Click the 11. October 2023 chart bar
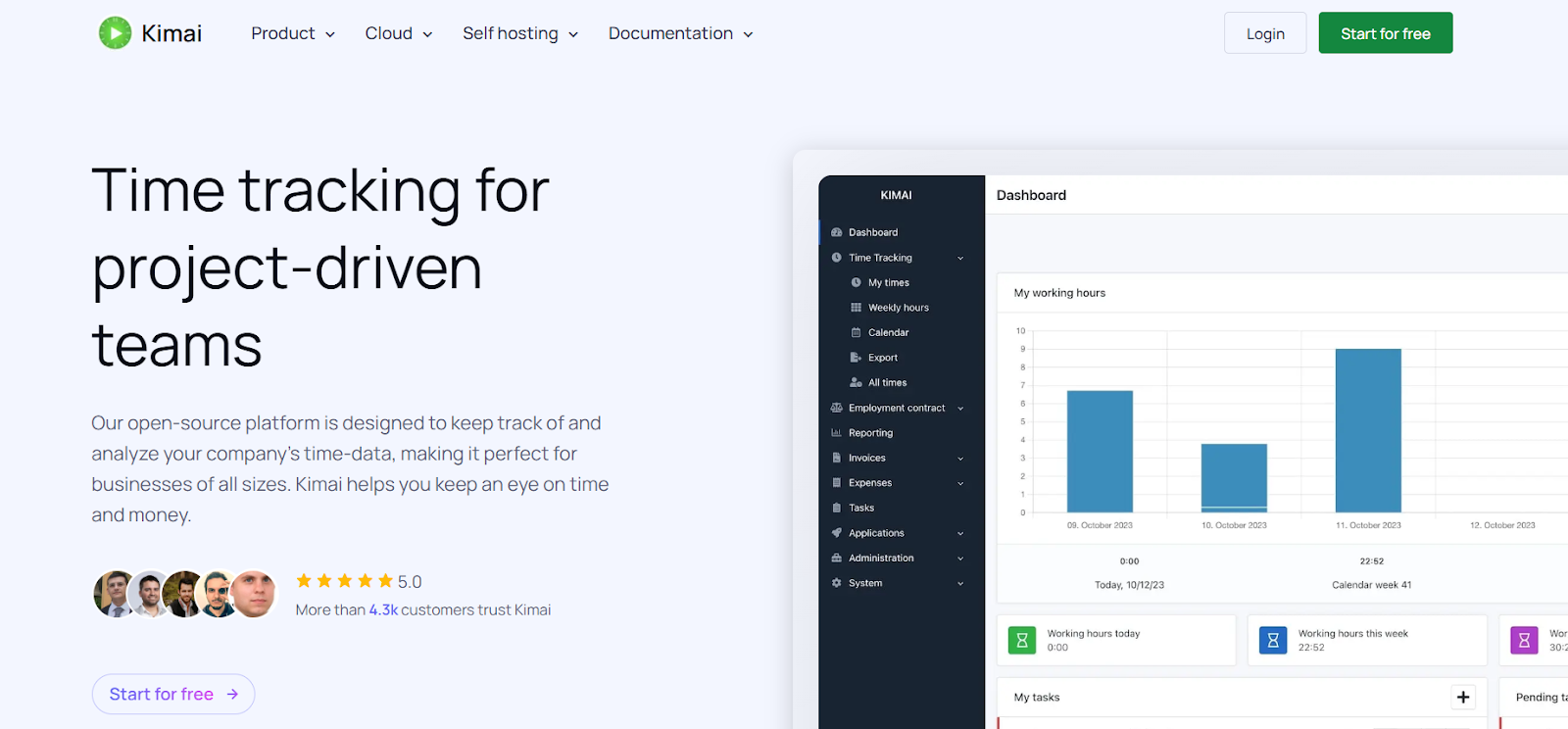 (x=1368, y=430)
